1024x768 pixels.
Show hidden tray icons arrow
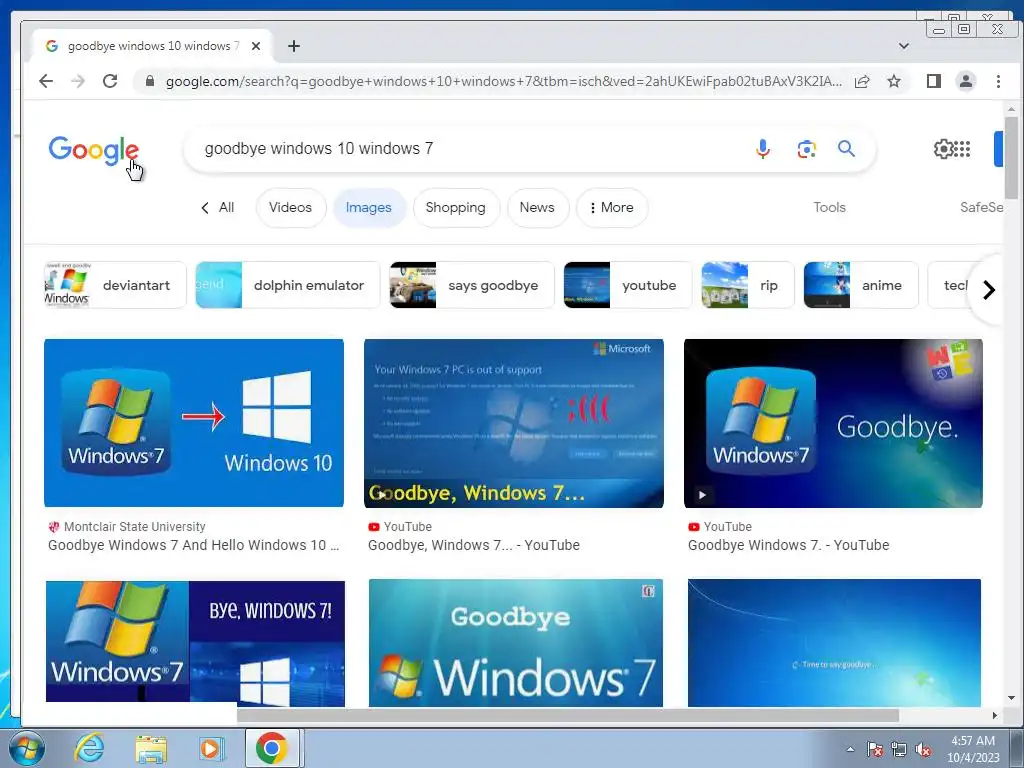click(850, 749)
